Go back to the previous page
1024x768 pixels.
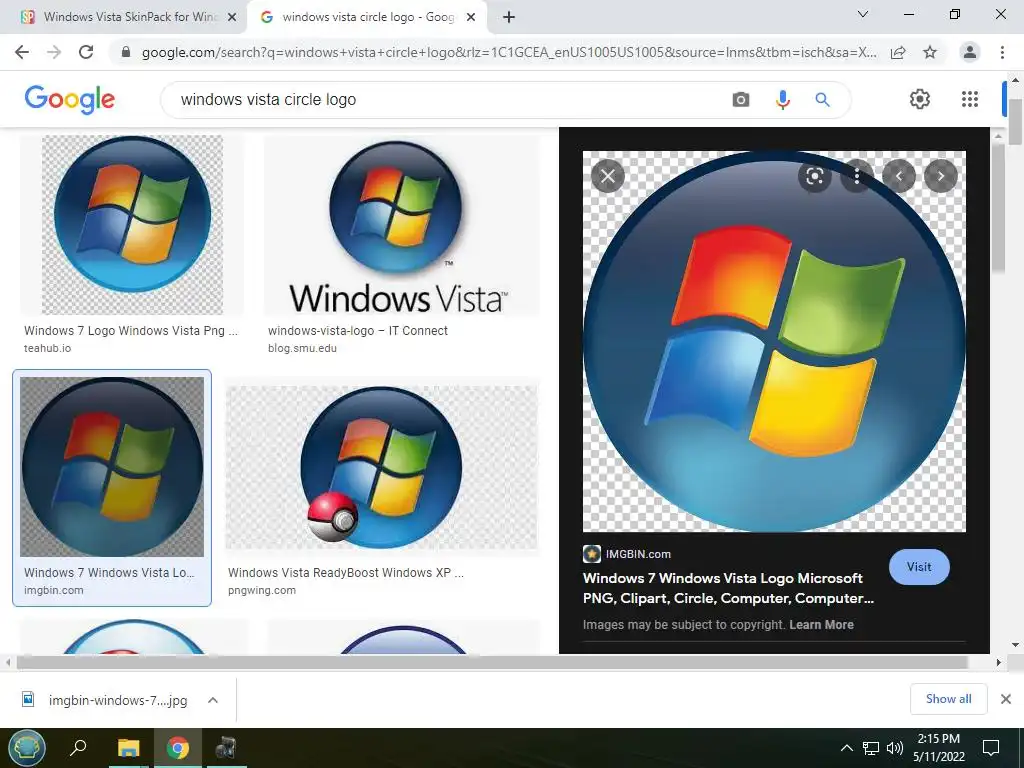pos(22,52)
